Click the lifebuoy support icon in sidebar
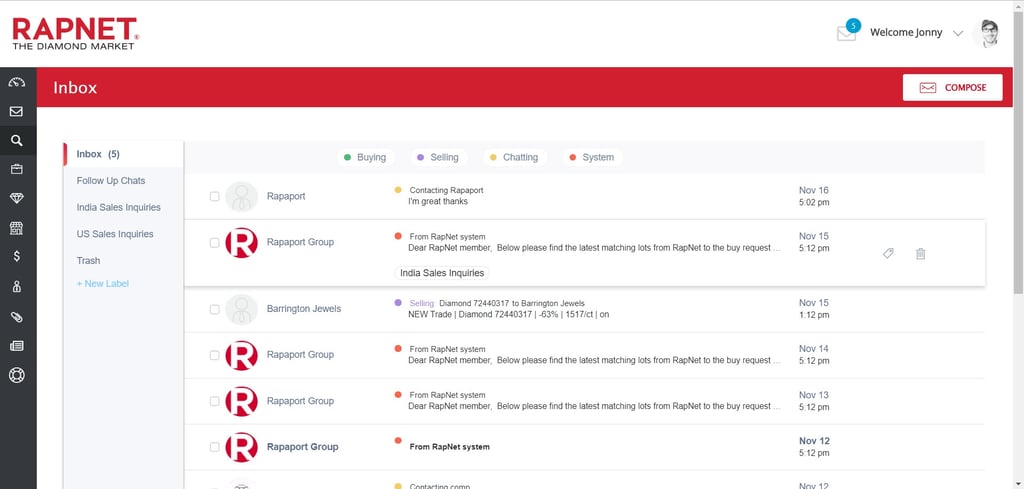Screen dimensions: 1024x489 click(x=17, y=376)
